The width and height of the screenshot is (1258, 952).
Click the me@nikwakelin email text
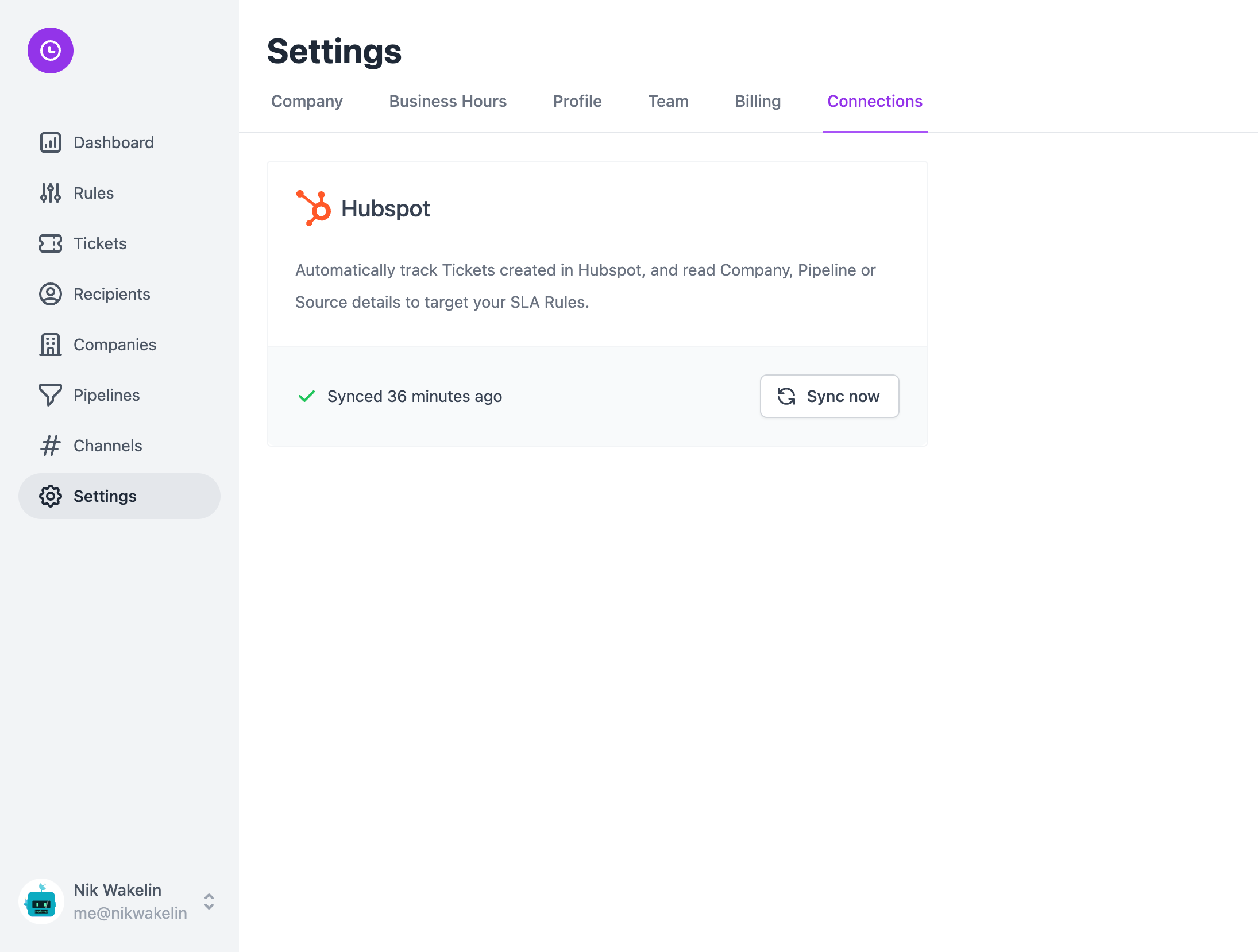point(130,913)
